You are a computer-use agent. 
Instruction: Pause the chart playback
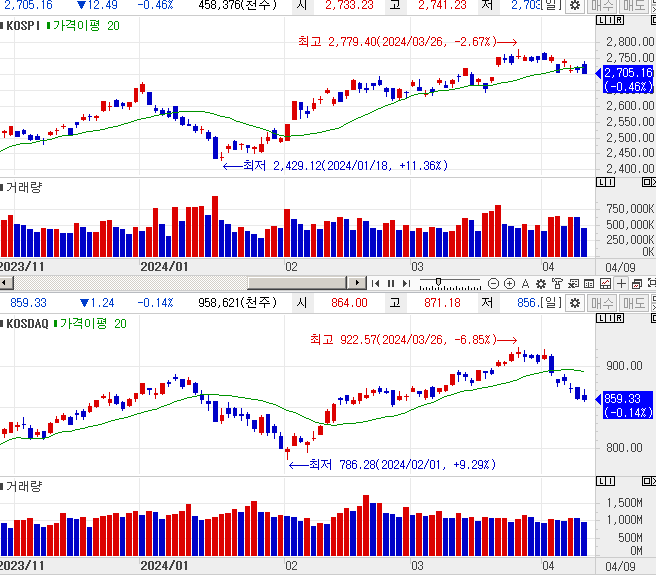point(391,283)
